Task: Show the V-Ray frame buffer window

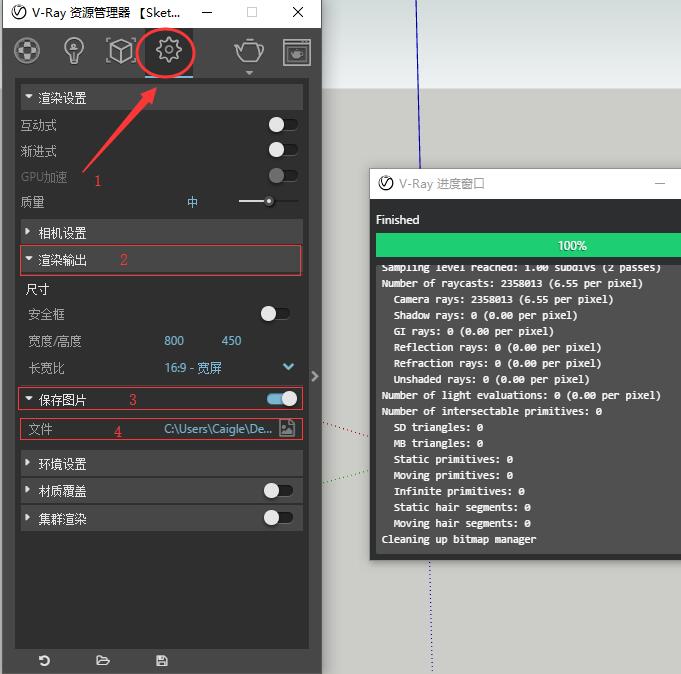Action: pyautogui.click(x=297, y=53)
